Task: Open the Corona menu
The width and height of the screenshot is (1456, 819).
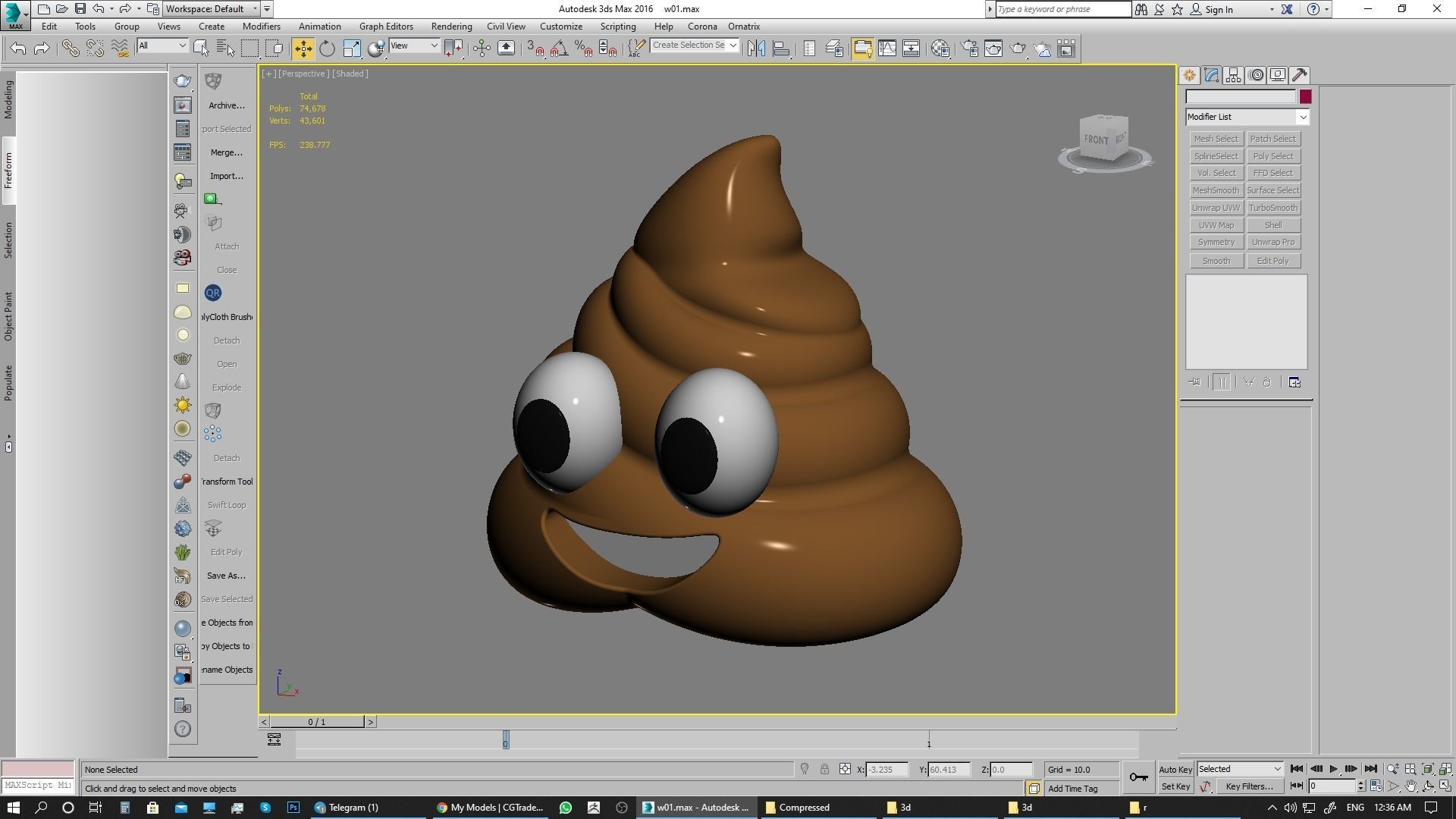Action: coord(702,26)
